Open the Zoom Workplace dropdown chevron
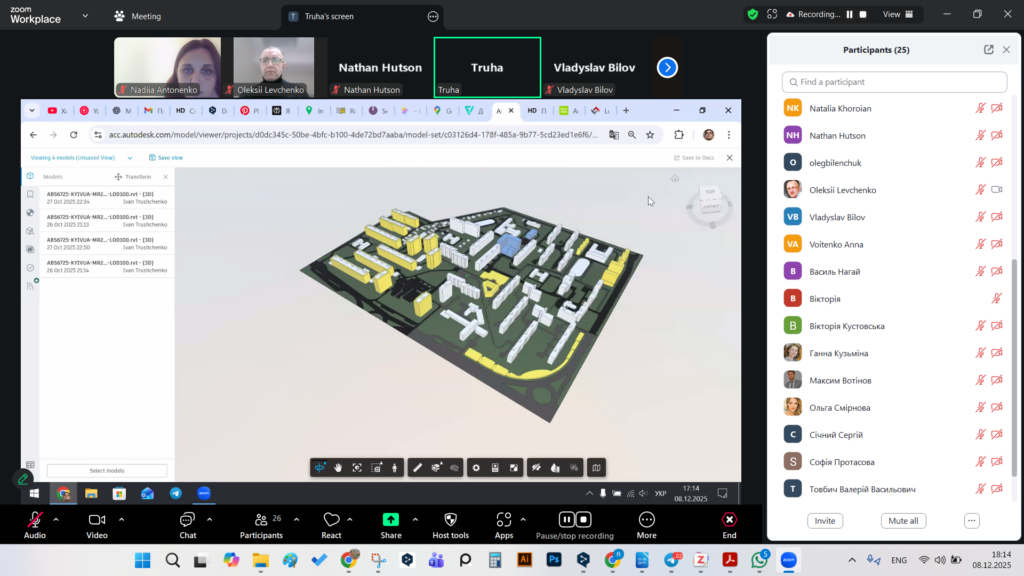1024x576 pixels. coord(85,16)
